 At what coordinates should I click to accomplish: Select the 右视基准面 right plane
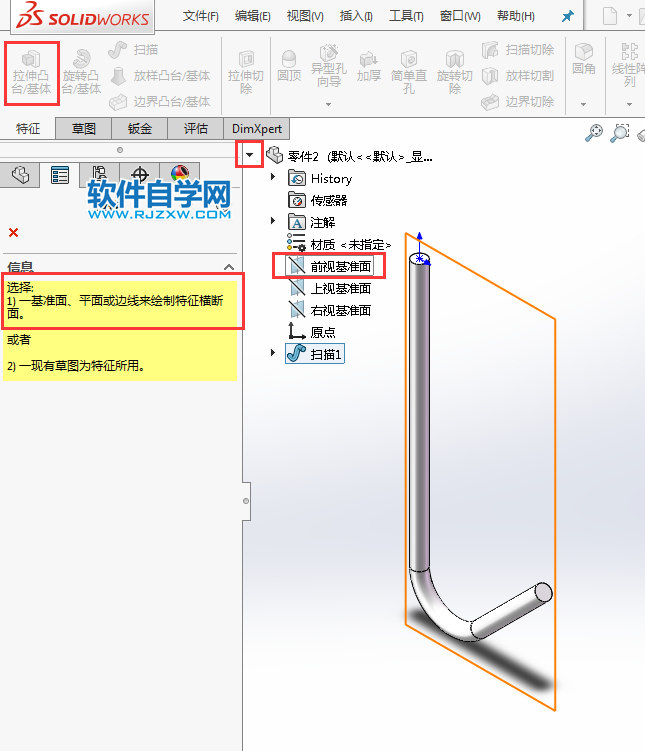coord(329,310)
